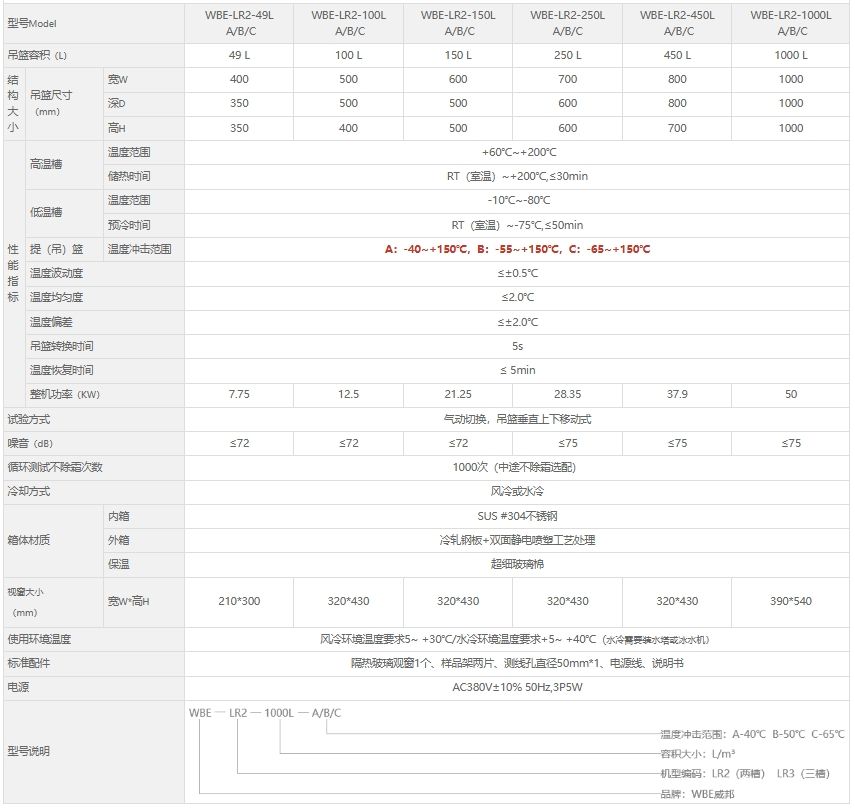Select the 吊篮转换时间 5s value
Image resolution: width=855 pixels, height=808 pixels.
(517, 346)
